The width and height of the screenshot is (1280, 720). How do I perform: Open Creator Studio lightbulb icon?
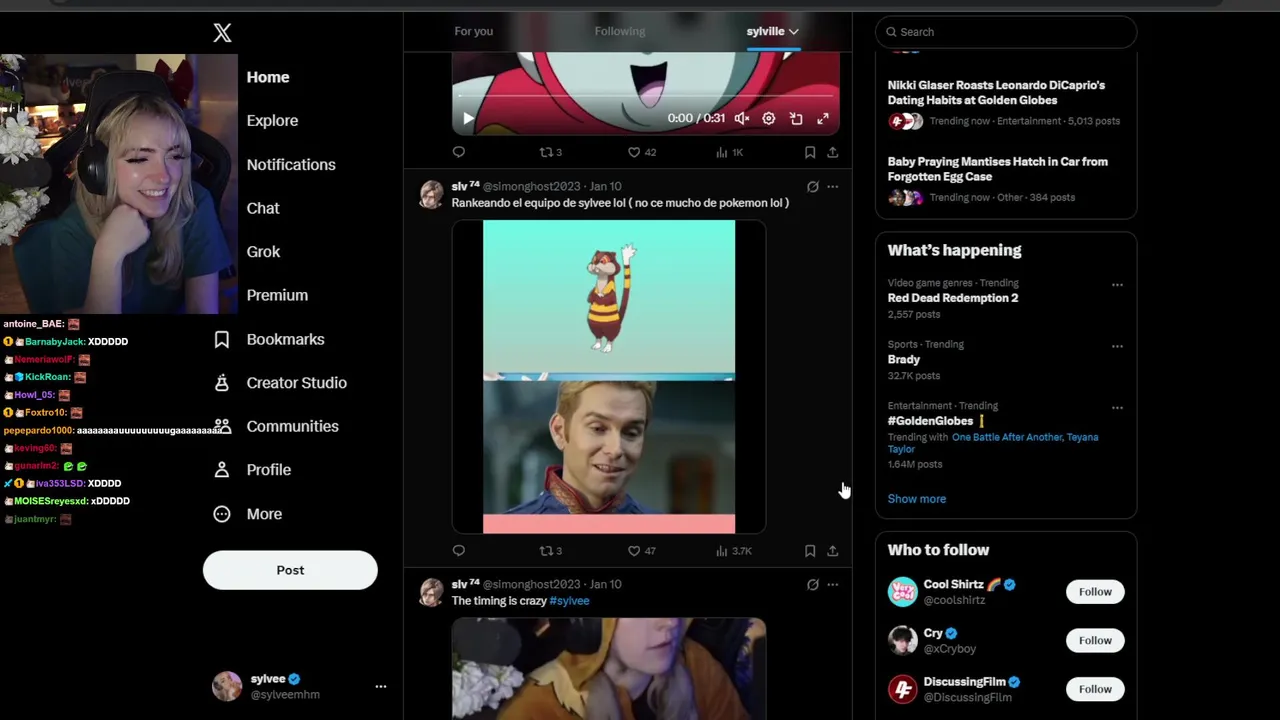[x=222, y=383]
